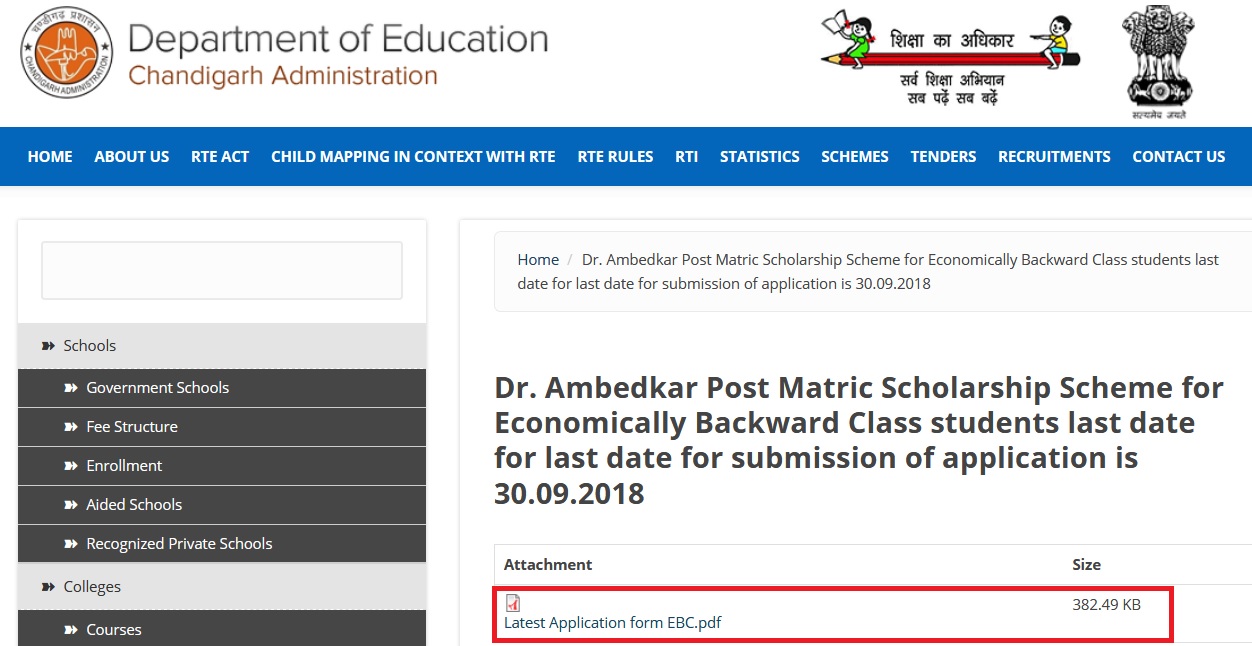Viewport: 1252px width, 646px height.
Task: Select RECRUITMENTS in the navigation bar
Action: tap(1054, 157)
